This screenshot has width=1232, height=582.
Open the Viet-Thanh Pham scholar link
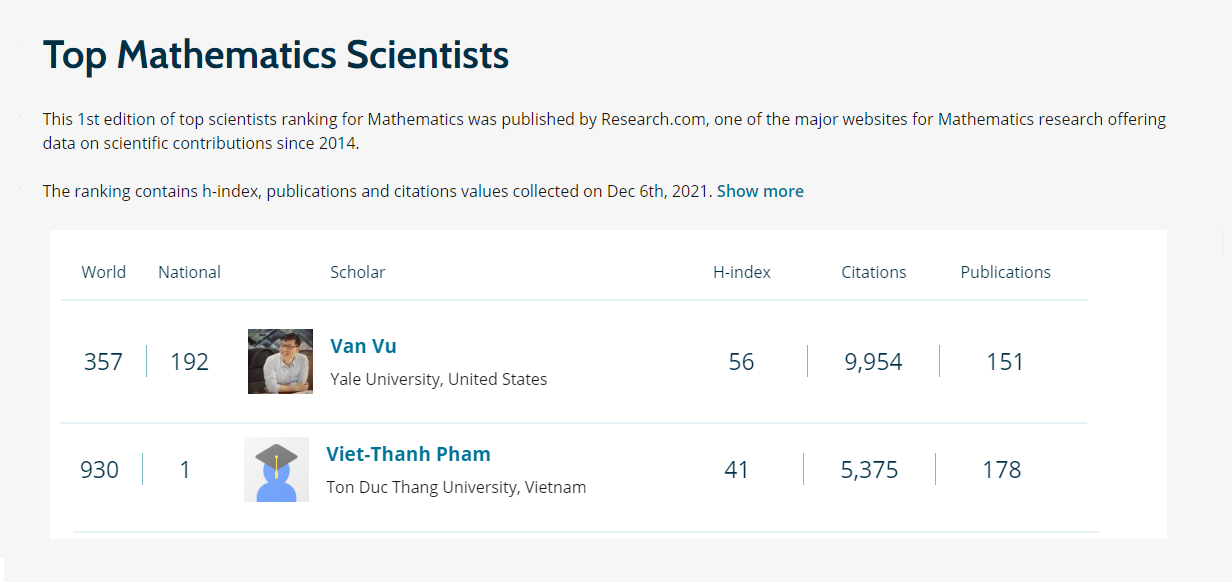pyautogui.click(x=408, y=454)
